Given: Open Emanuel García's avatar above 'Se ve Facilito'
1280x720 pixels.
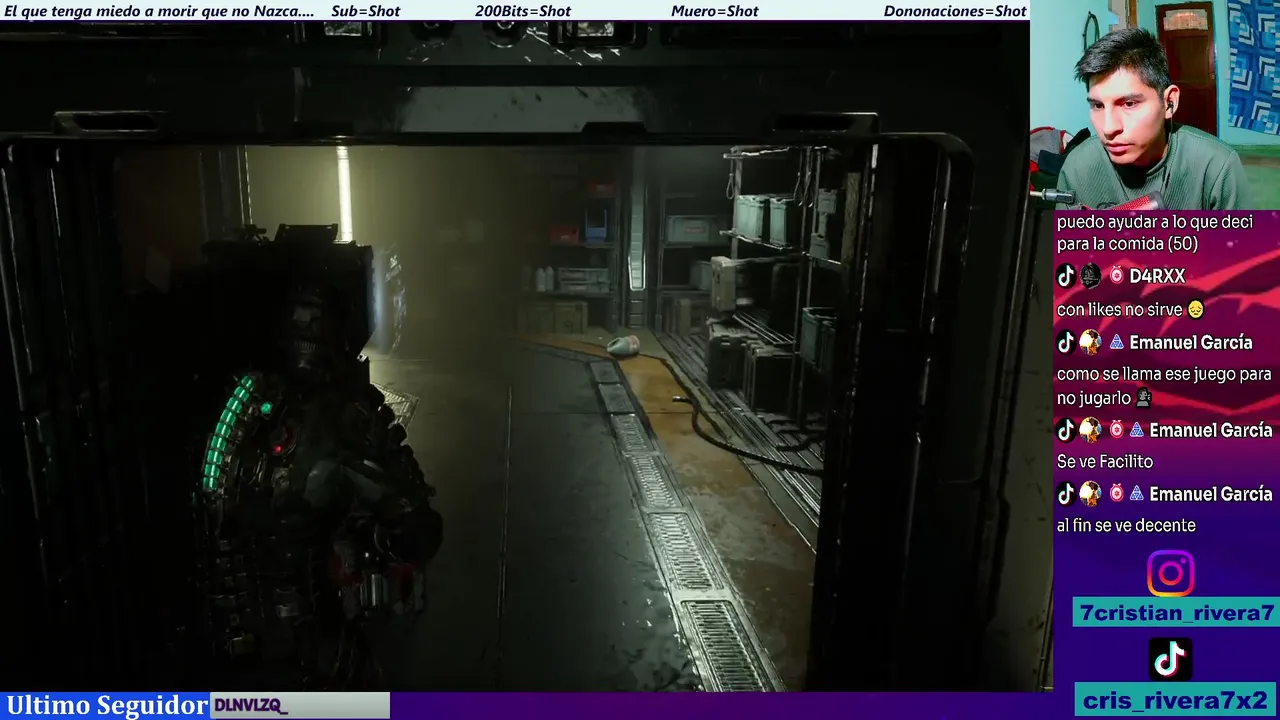Looking at the screenshot, I should (x=1090, y=430).
